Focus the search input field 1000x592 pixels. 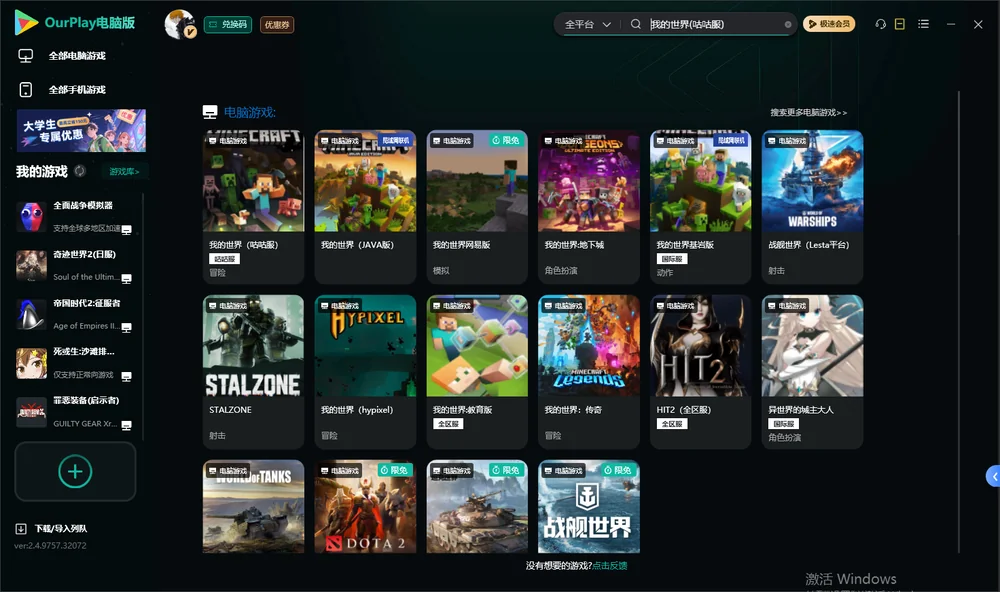click(x=714, y=24)
